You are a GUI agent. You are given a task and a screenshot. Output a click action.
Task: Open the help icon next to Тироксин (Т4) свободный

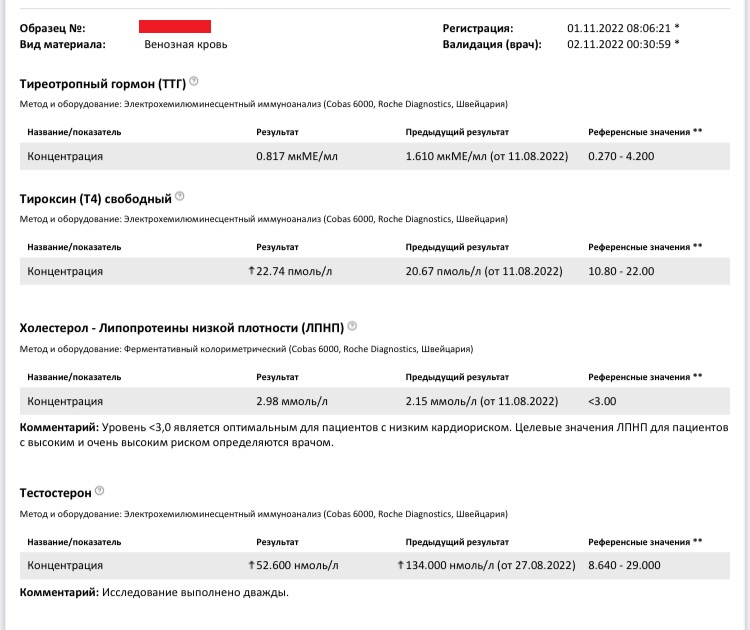click(180, 196)
